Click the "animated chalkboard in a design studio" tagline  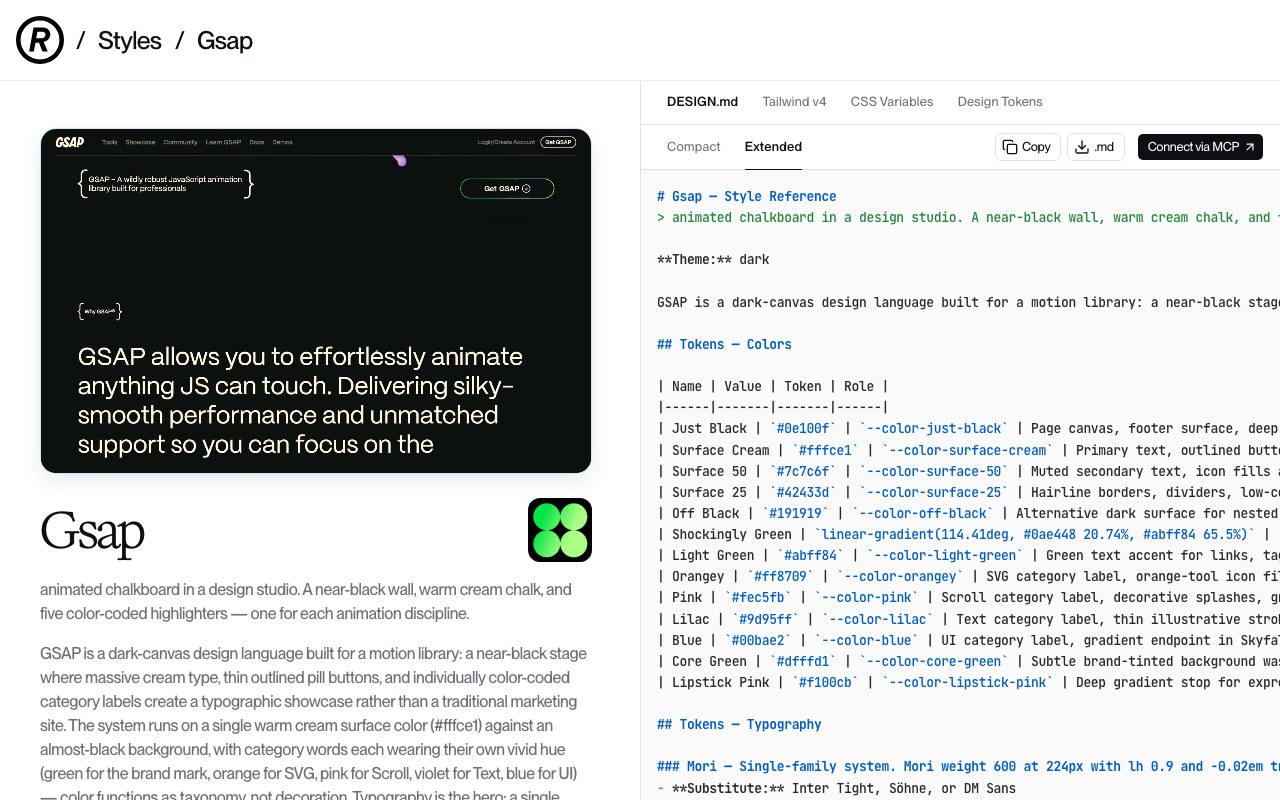click(306, 601)
